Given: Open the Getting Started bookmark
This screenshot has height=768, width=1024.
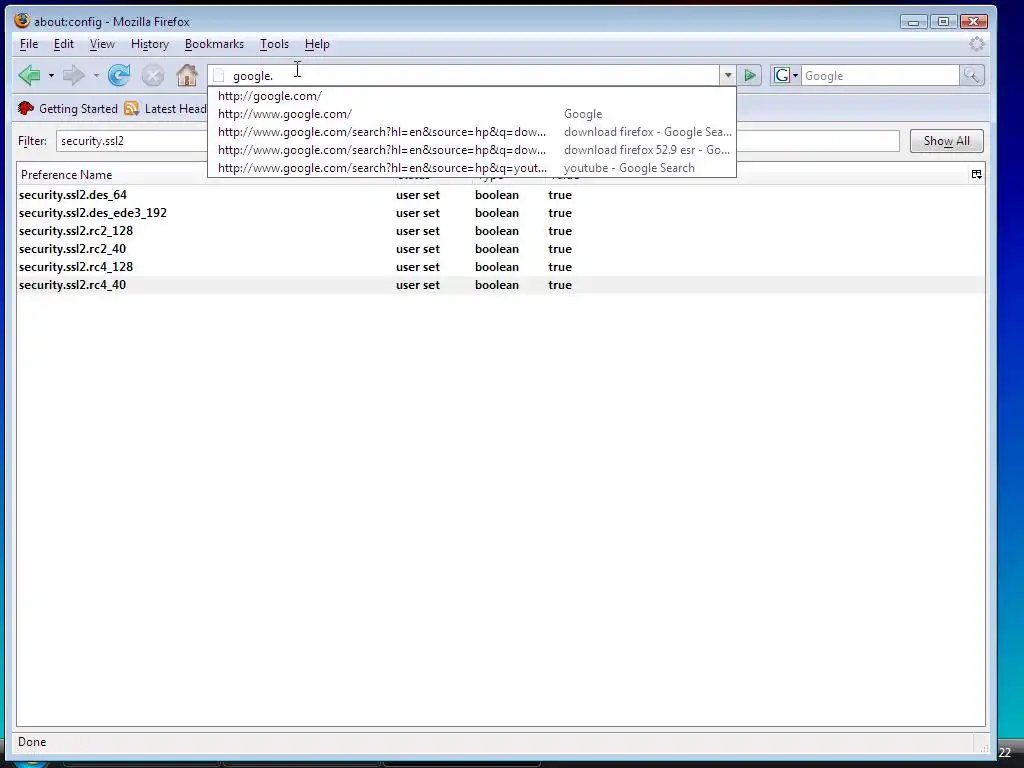Looking at the screenshot, I should pyautogui.click(x=68, y=108).
